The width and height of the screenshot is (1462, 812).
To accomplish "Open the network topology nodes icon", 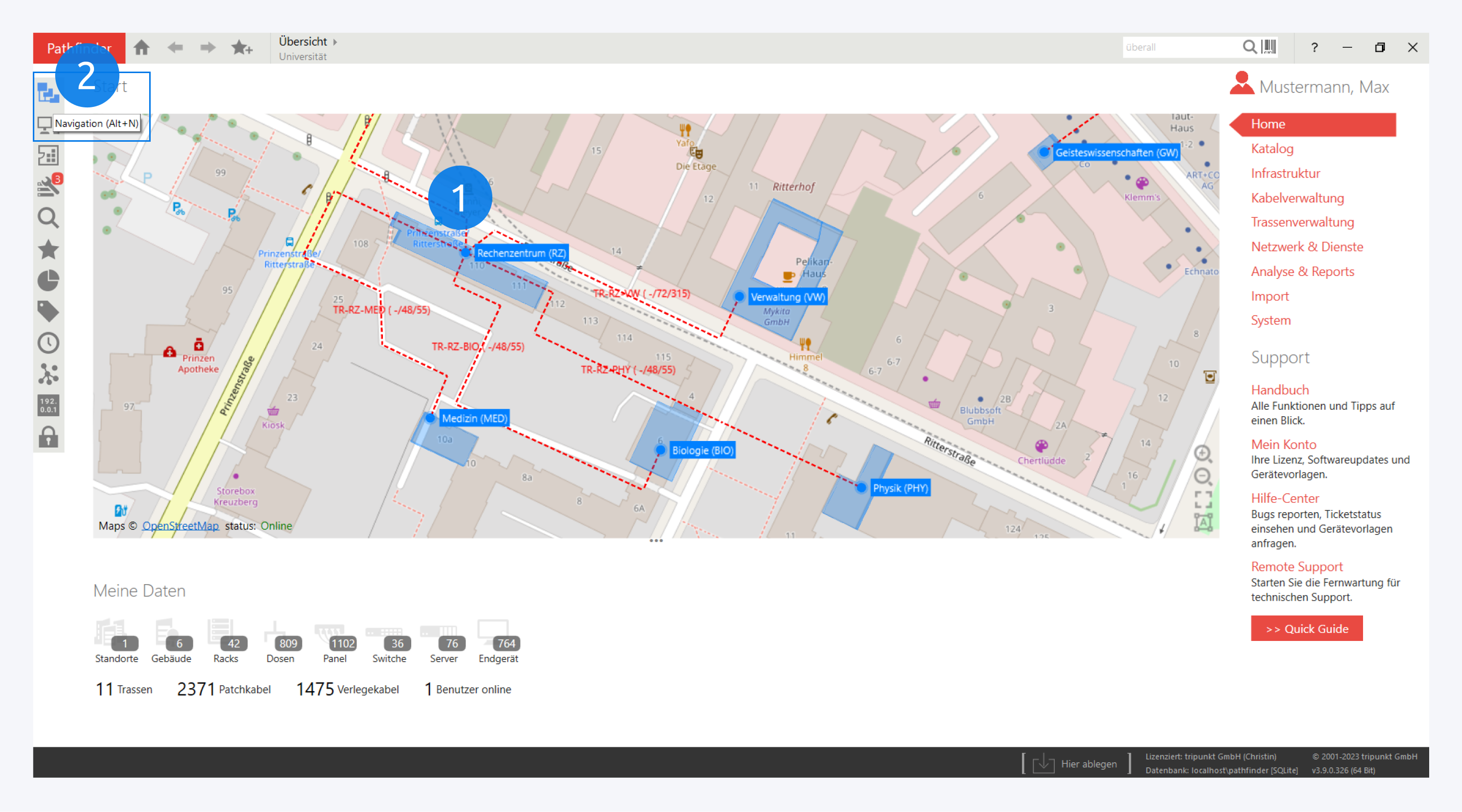I will pos(48,374).
